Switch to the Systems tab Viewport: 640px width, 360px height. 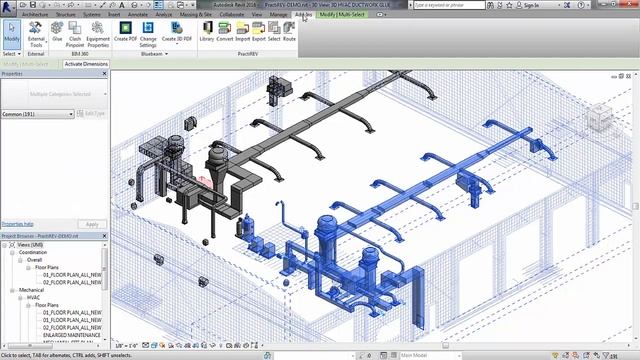pyautogui.click(x=92, y=14)
